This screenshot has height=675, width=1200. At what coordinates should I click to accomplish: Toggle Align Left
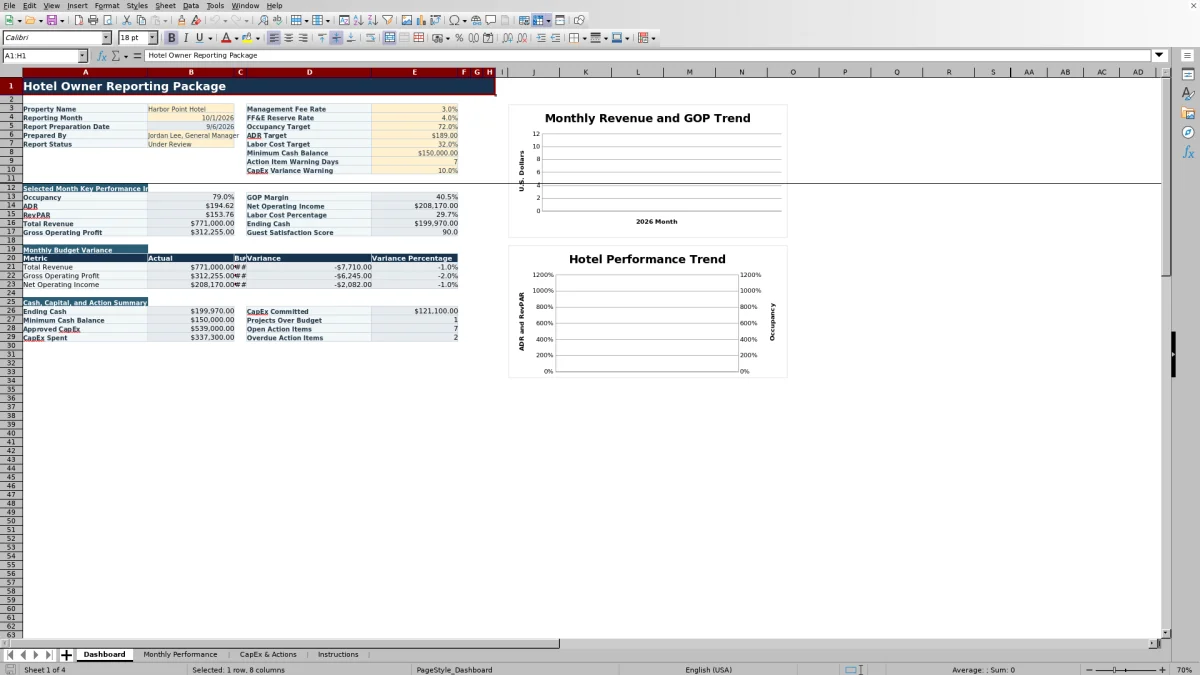tap(273, 38)
